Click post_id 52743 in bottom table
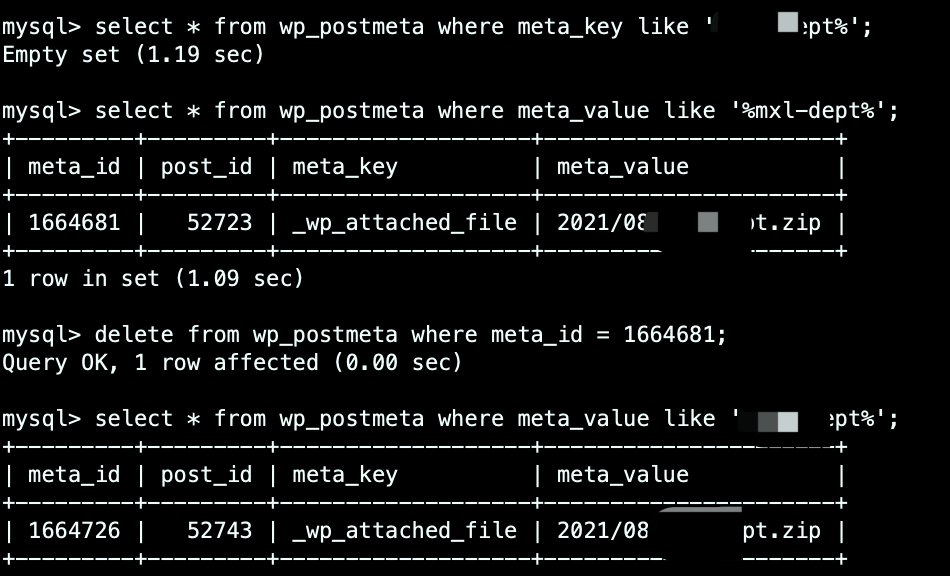 pos(219,530)
